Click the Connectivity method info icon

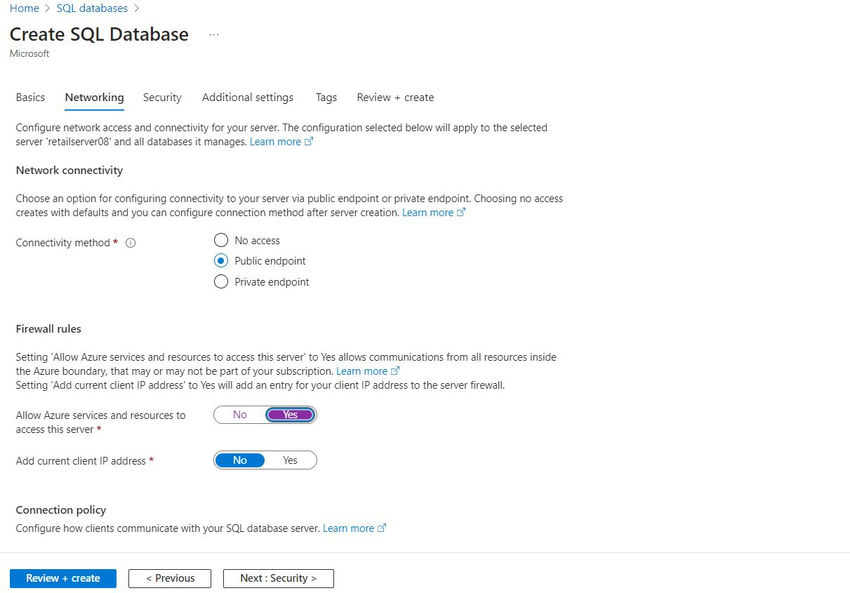pyautogui.click(x=131, y=243)
